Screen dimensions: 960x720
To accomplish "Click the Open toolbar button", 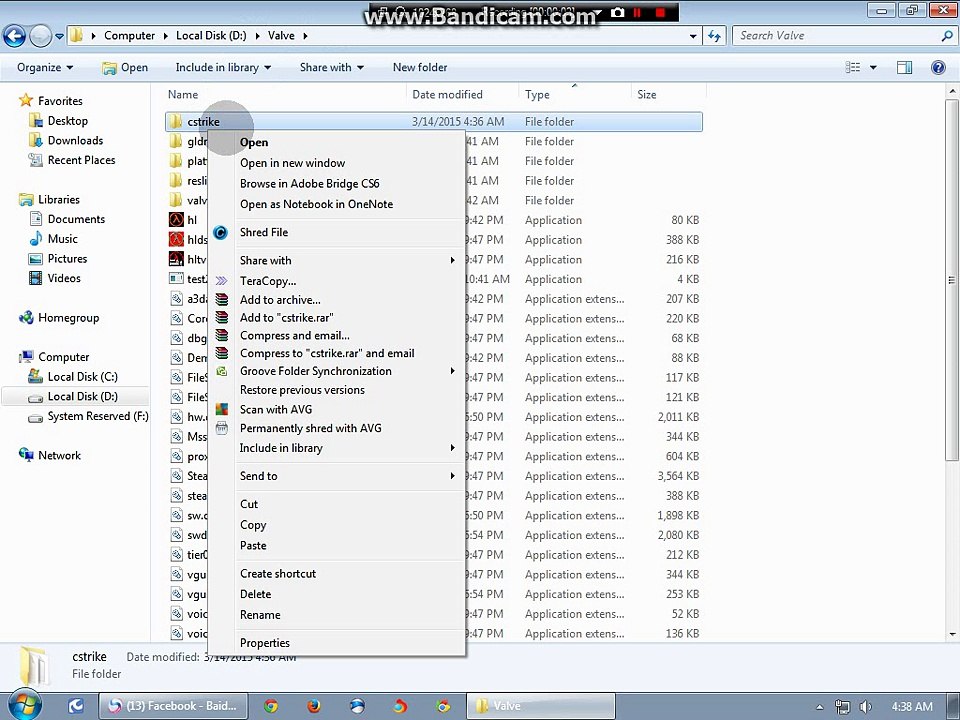I will (125, 67).
